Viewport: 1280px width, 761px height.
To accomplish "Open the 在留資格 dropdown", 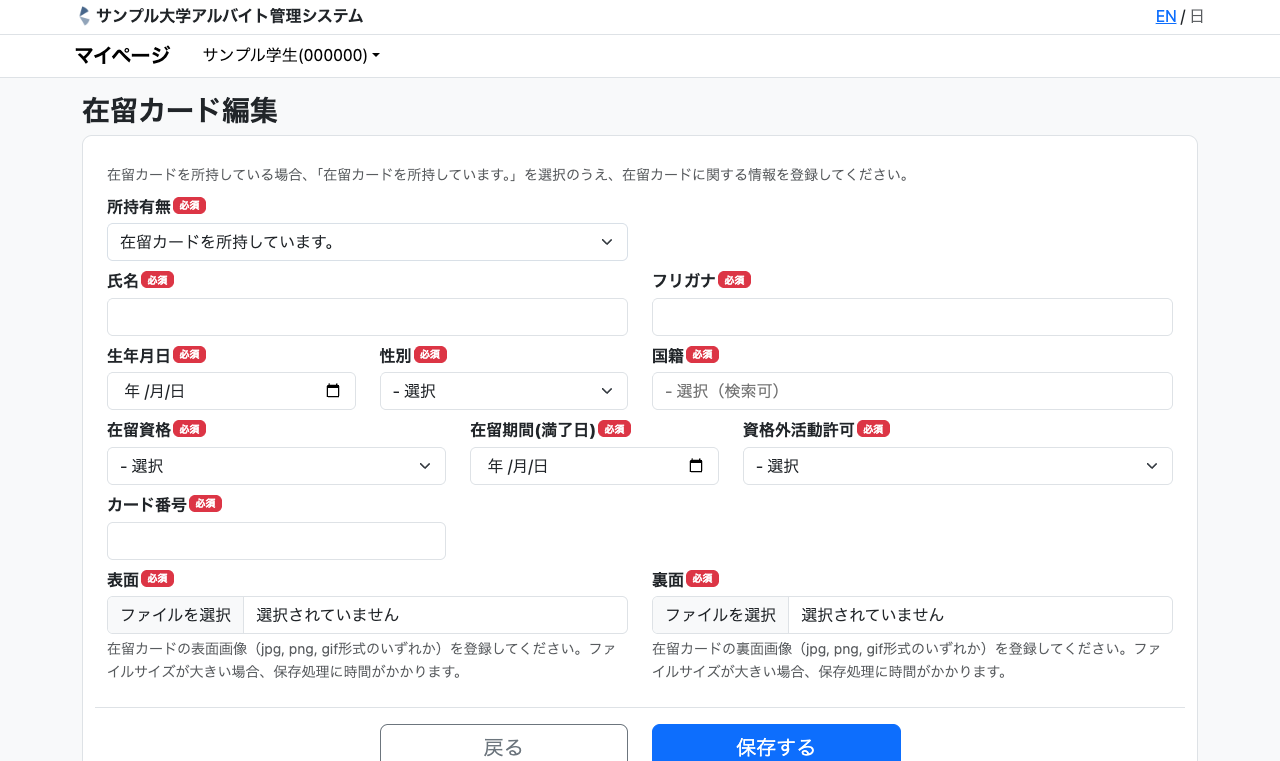I will (x=276, y=466).
